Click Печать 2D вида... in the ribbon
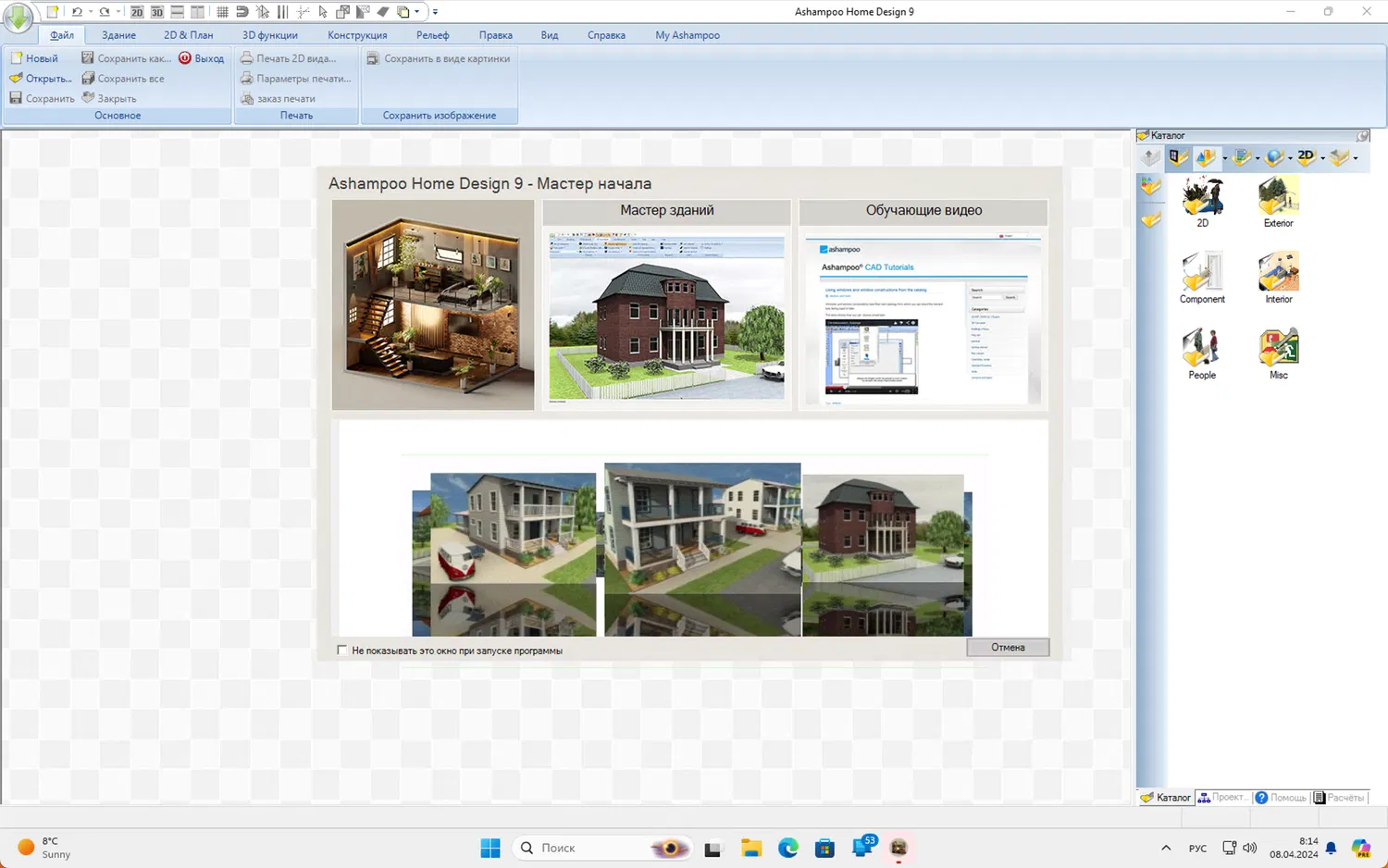 [288, 58]
